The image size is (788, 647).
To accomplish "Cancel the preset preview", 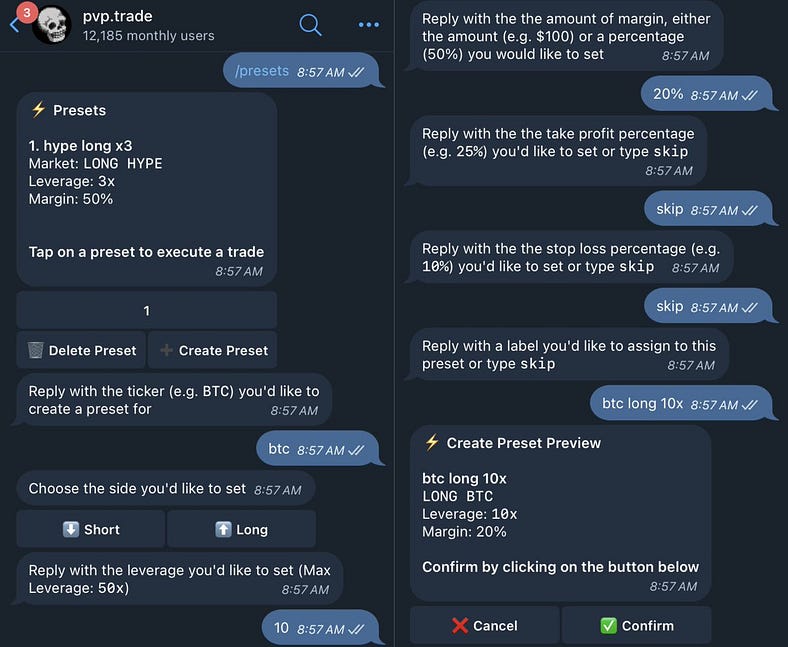I will click(484, 625).
